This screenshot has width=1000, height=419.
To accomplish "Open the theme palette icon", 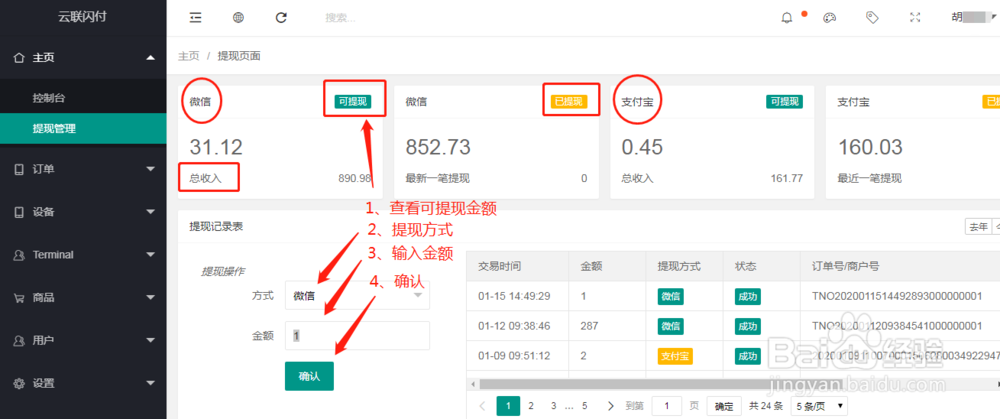I will tap(829, 18).
